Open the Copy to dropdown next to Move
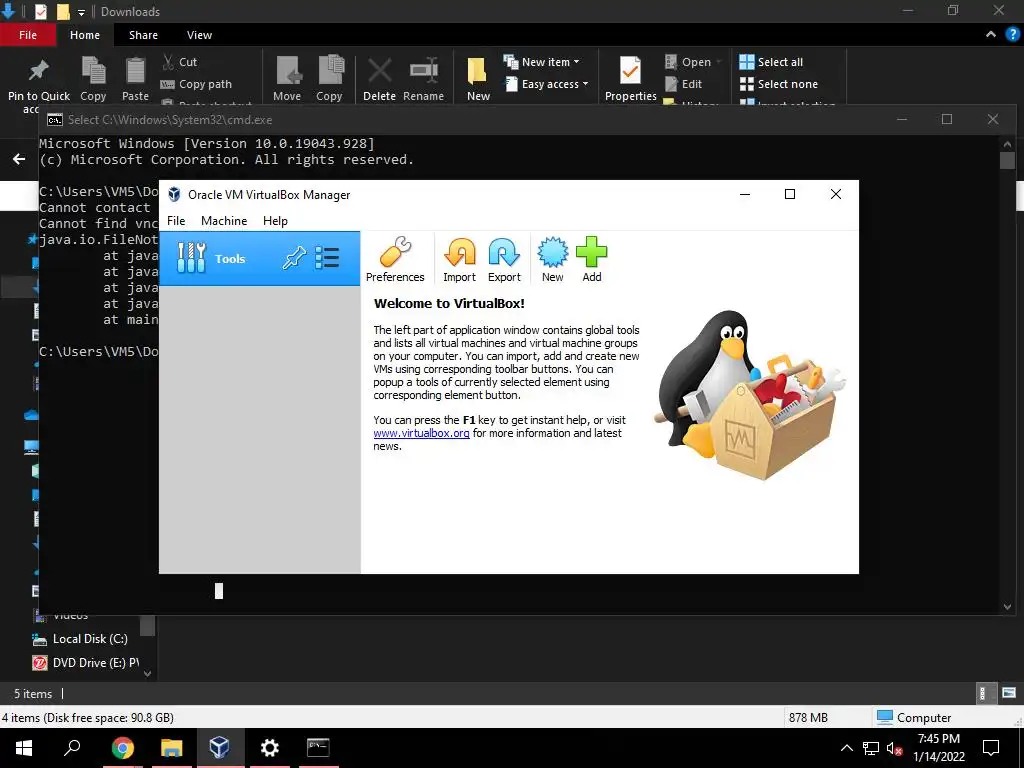The width and height of the screenshot is (1024, 768). pos(329,79)
